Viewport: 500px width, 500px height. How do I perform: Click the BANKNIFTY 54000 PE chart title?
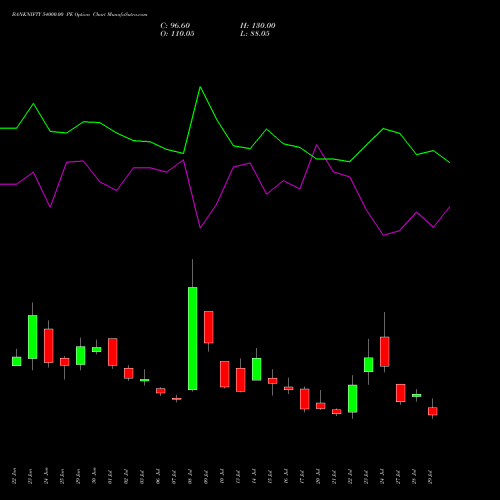tap(79, 15)
